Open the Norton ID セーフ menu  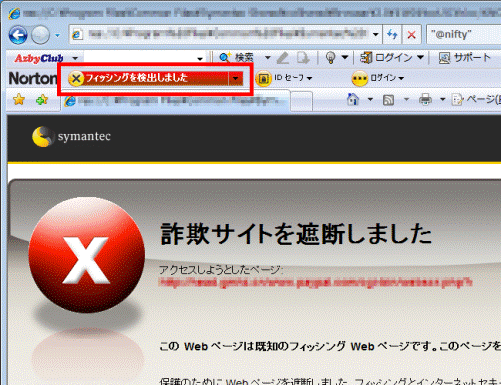[x=284, y=78]
